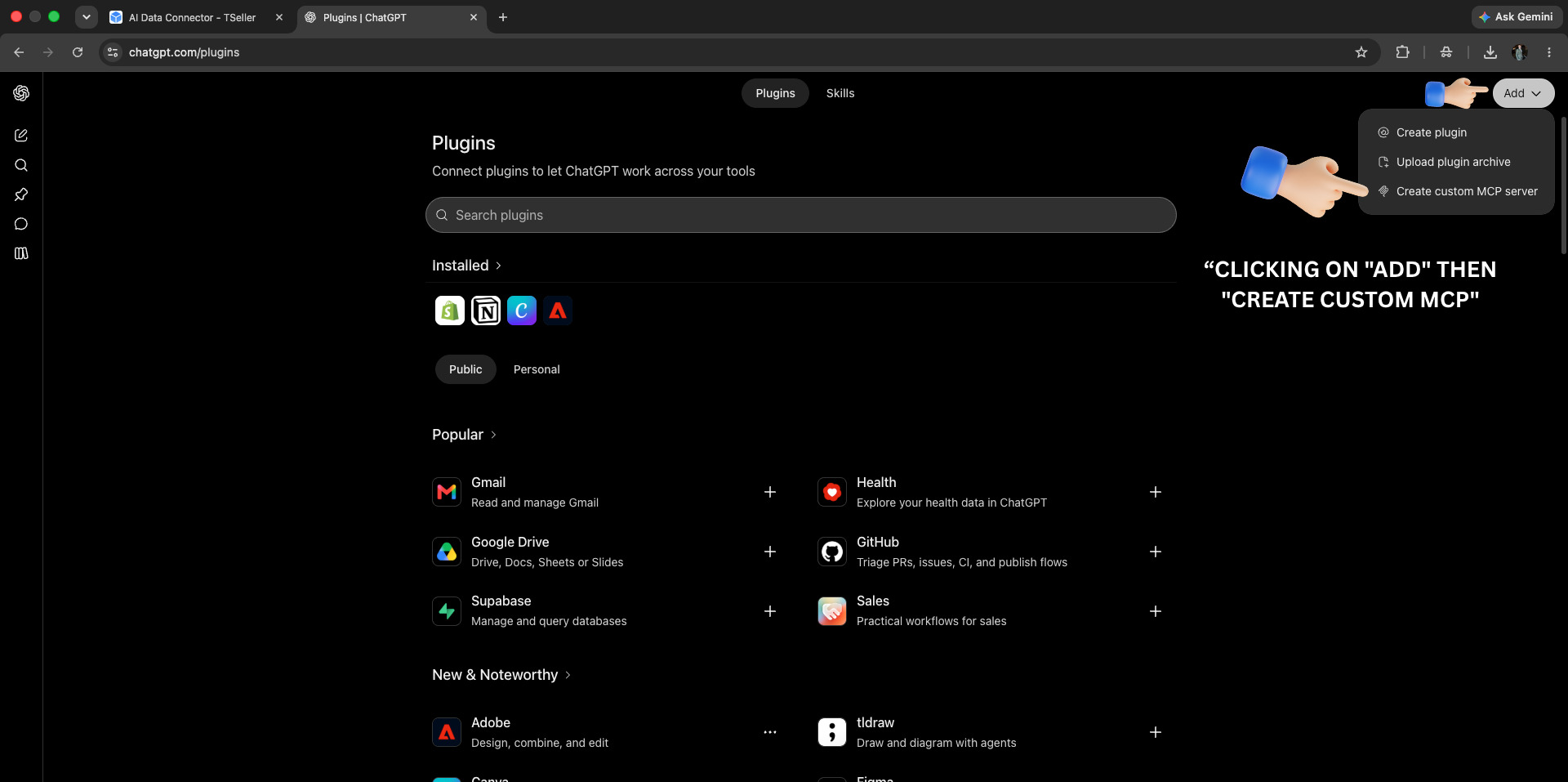Add the GitHub plugin with plus
Screen dimensions: 1568x782
1156,552
